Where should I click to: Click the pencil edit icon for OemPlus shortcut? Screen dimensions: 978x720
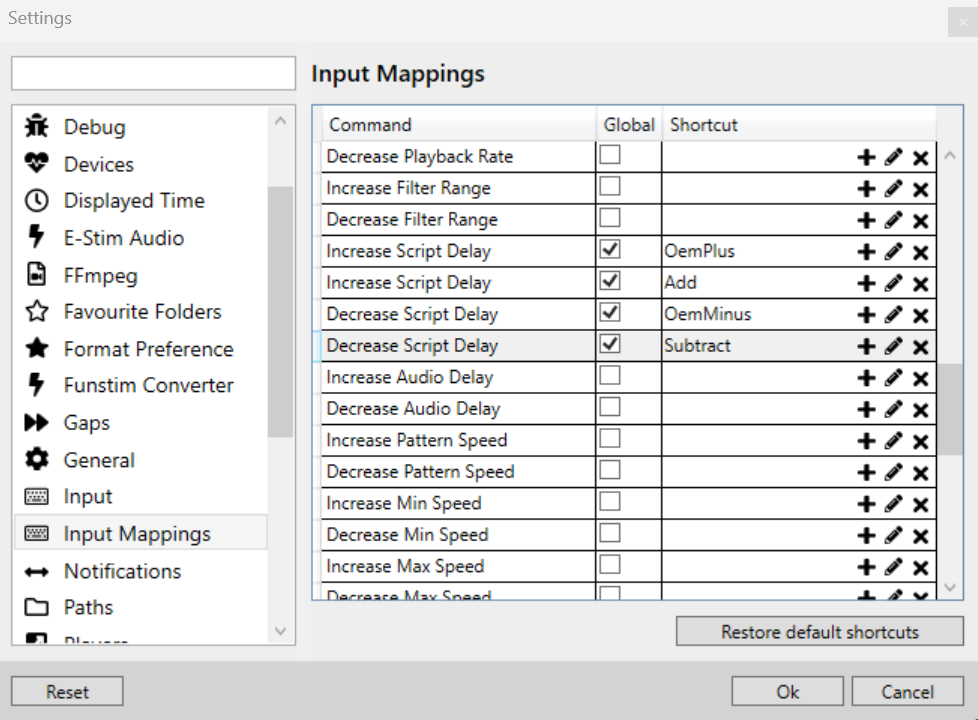894,252
